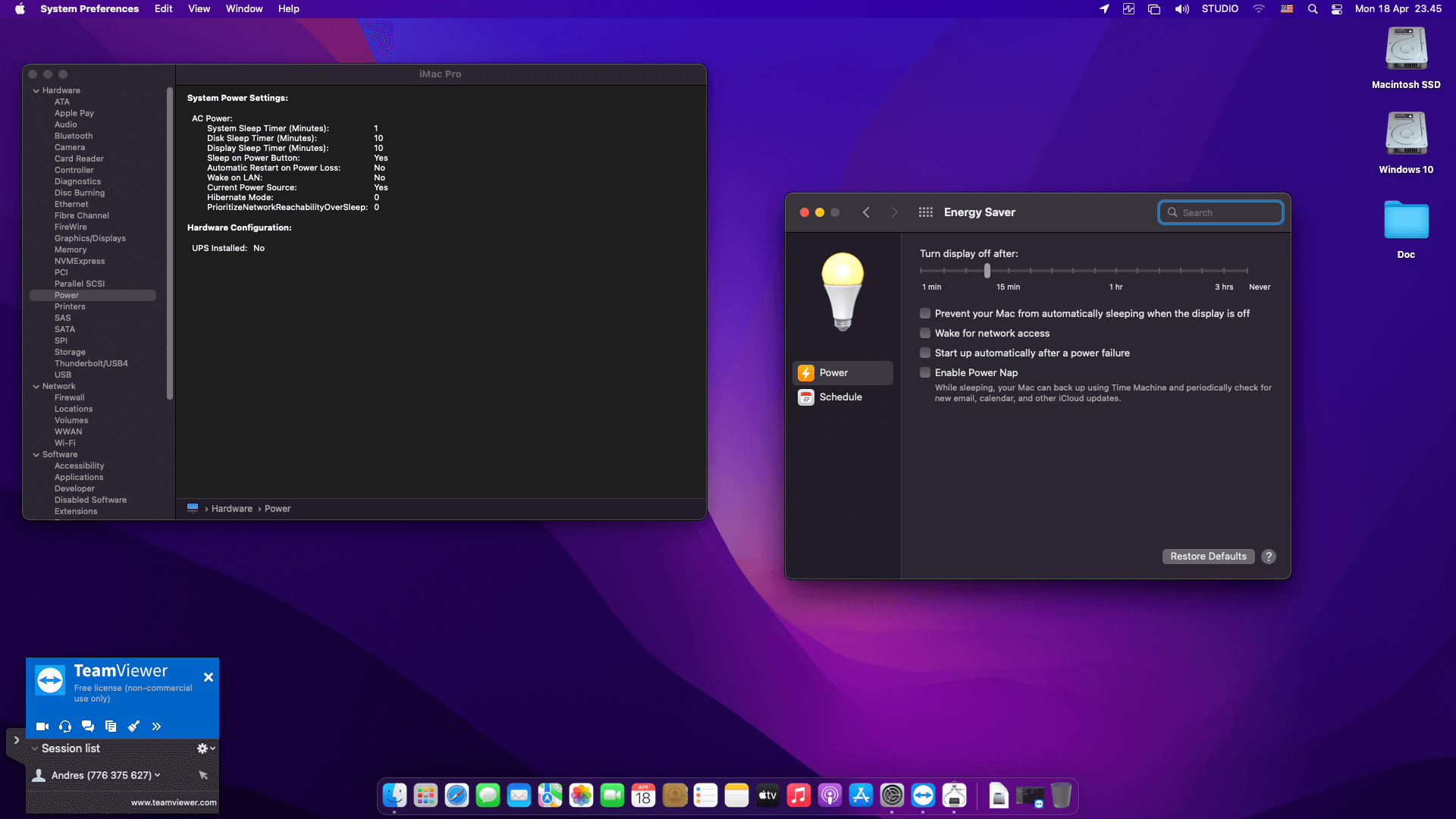This screenshot has height=819, width=1456.
Task: Launch Safari from the Dock
Action: point(457,795)
